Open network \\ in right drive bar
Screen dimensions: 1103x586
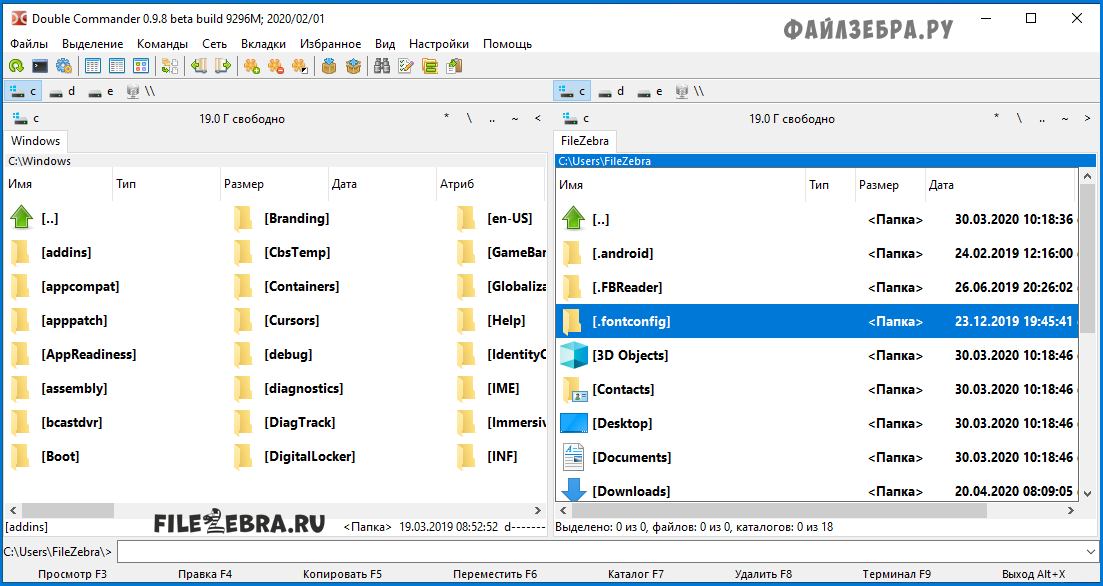(690, 91)
